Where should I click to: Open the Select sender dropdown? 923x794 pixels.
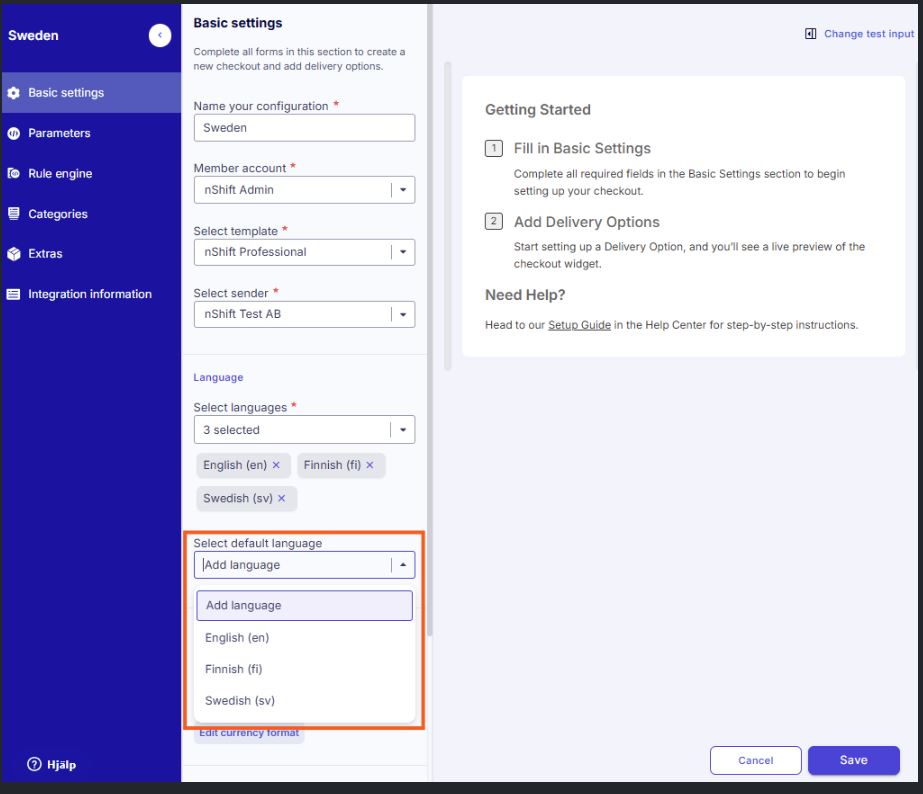click(x=403, y=314)
